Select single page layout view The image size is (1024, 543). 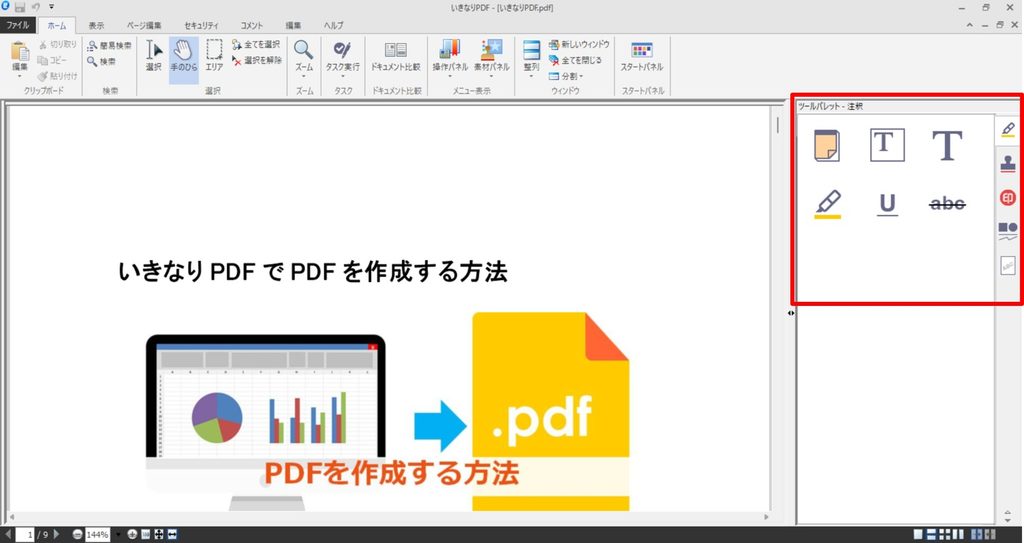coord(918,535)
